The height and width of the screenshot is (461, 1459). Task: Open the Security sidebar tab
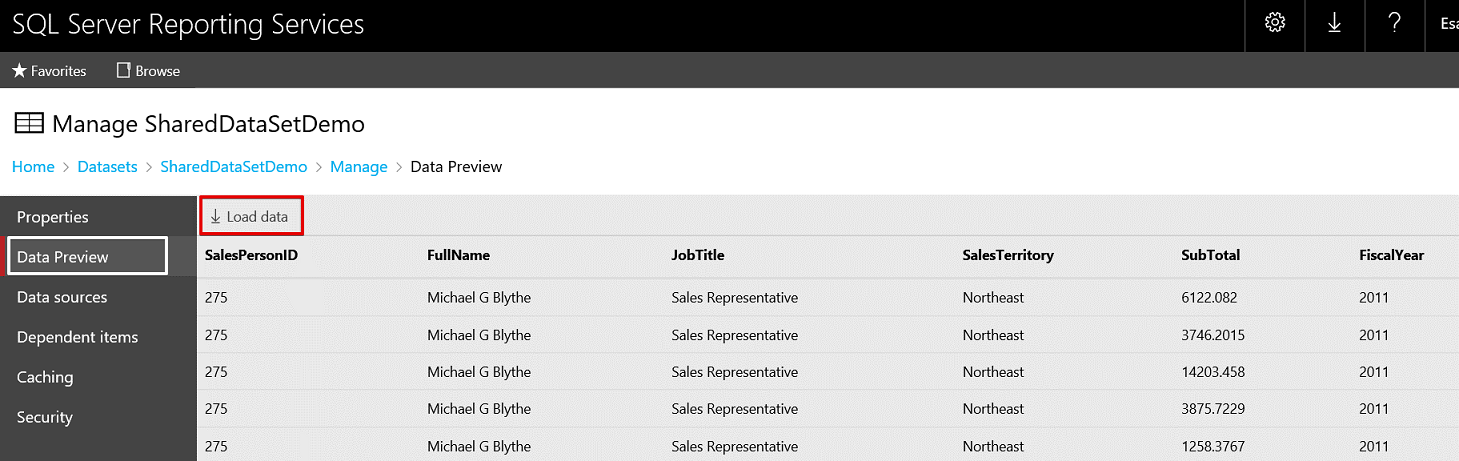pyautogui.click(x=45, y=417)
